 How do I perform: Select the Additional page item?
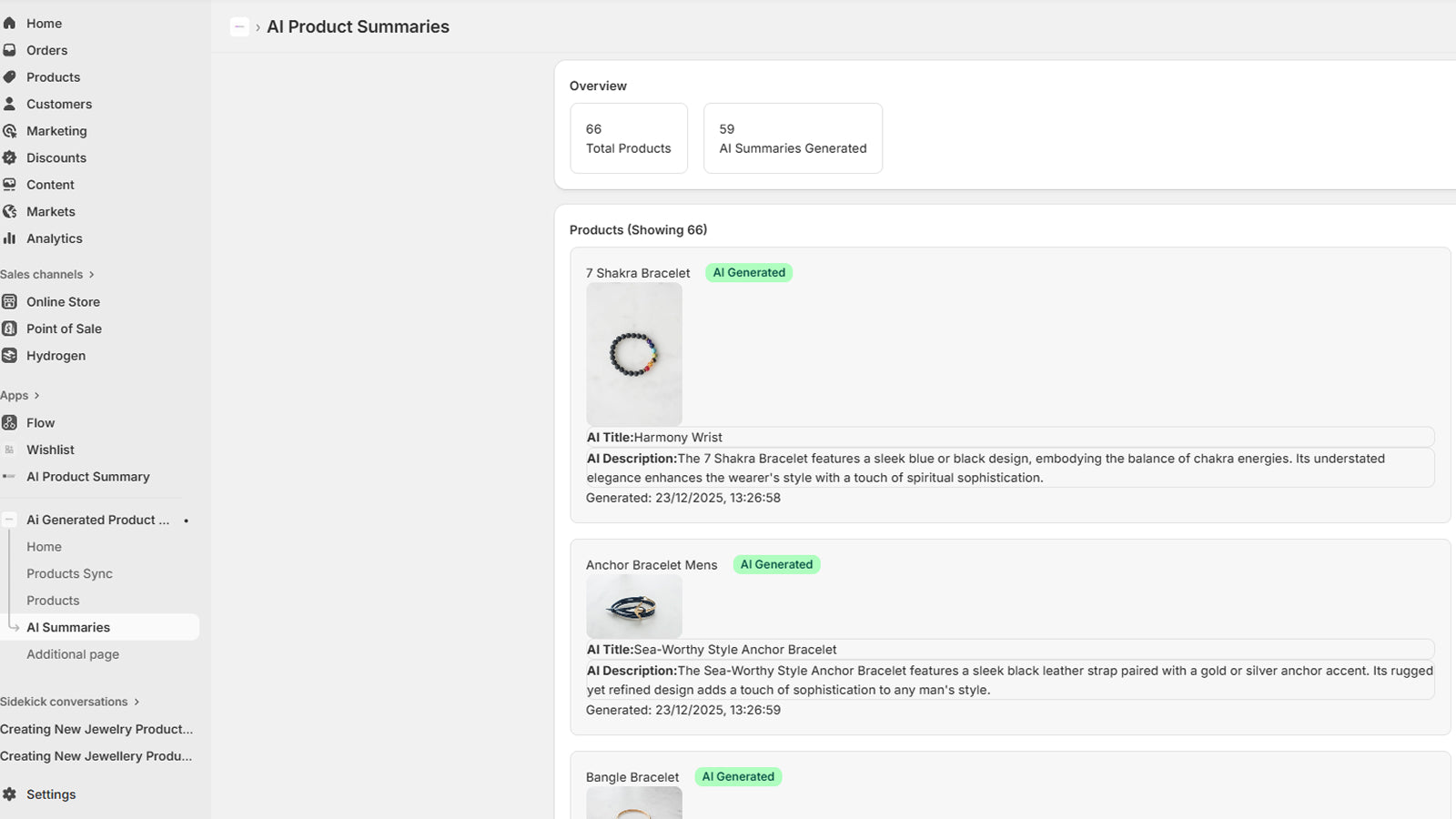click(73, 653)
